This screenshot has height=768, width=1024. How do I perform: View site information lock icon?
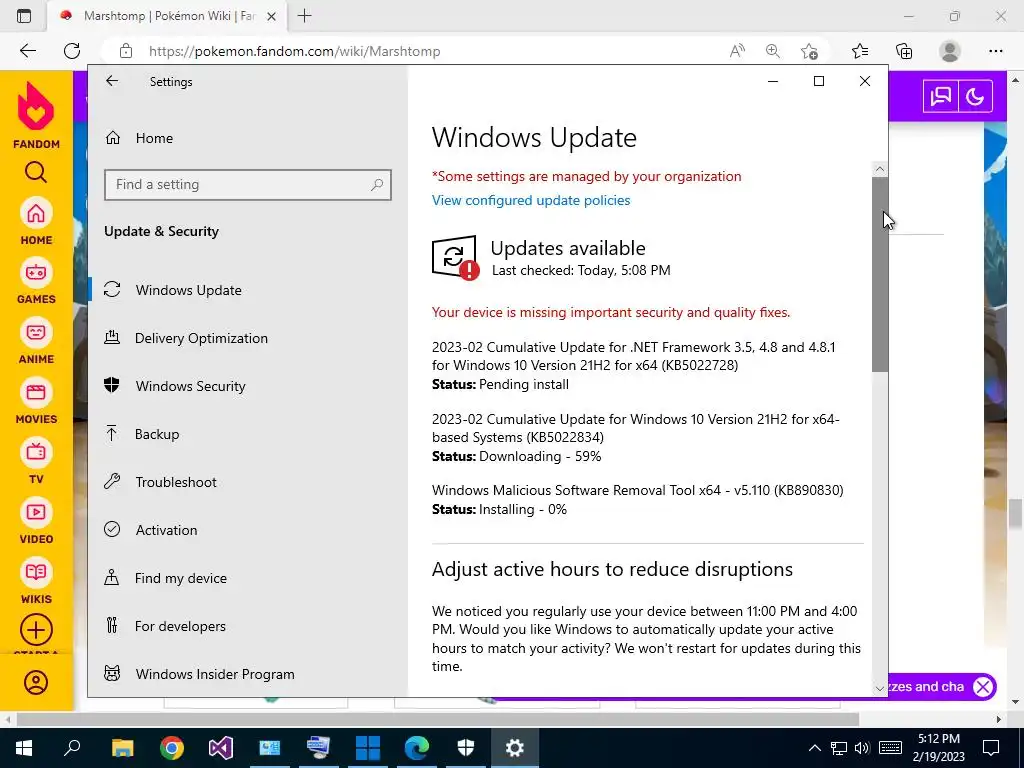[x=126, y=51]
